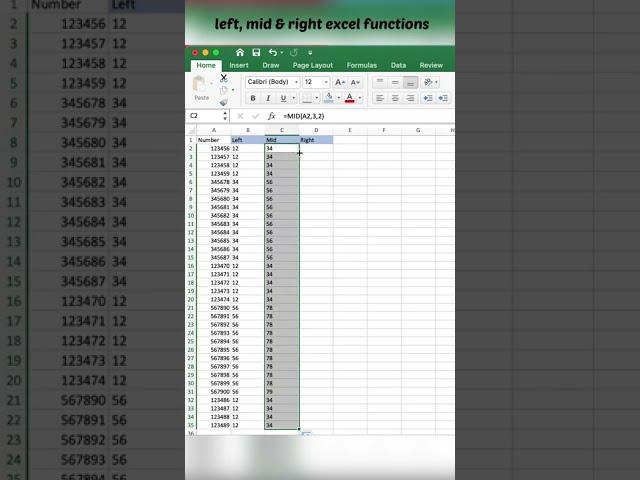This screenshot has height=480, width=640.
Task: Select cell A2 containing 123456
Action: point(214,148)
